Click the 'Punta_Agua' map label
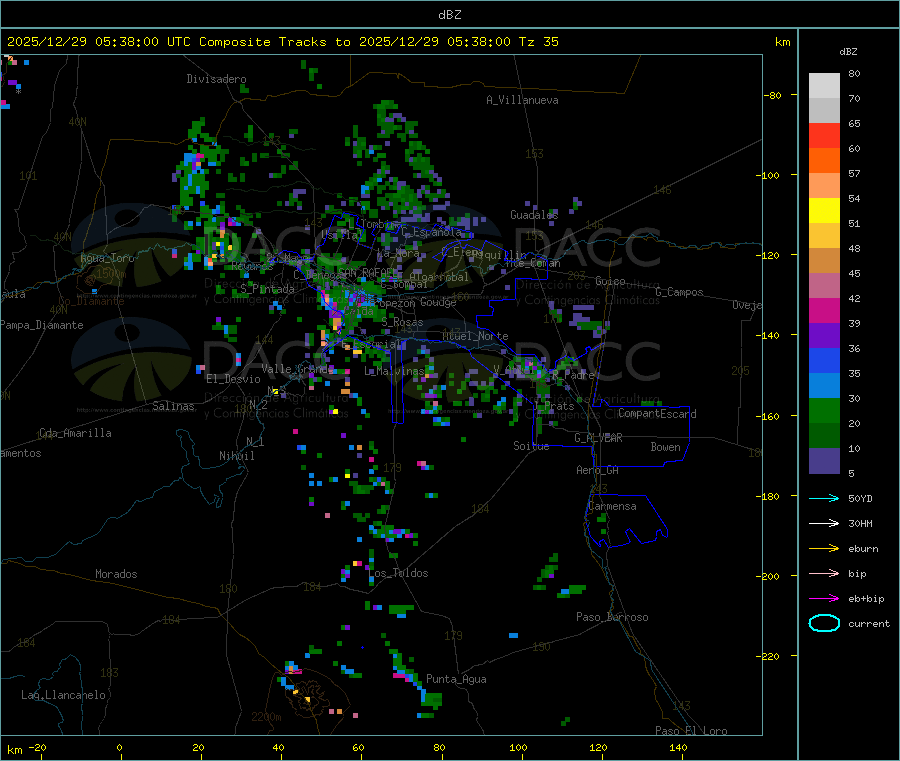Screen dimensions: 900x761 [456, 679]
